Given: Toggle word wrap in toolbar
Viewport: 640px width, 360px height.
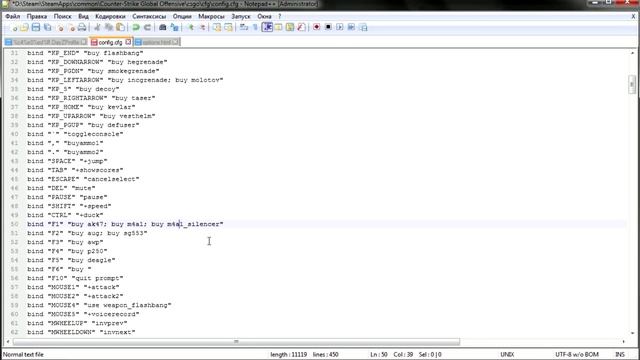Looking at the screenshot, I should pos(244,27).
